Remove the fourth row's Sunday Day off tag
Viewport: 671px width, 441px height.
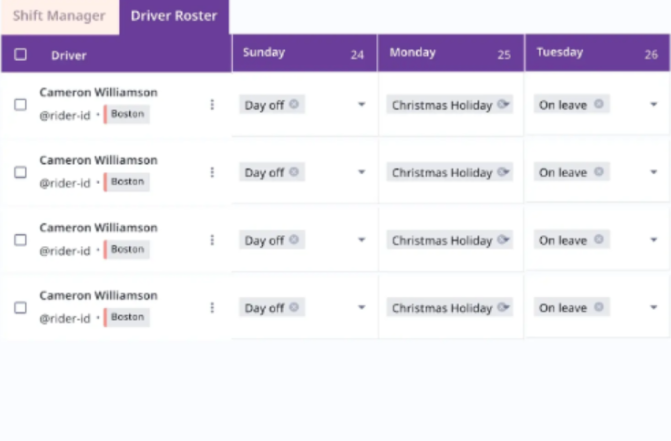coord(294,308)
